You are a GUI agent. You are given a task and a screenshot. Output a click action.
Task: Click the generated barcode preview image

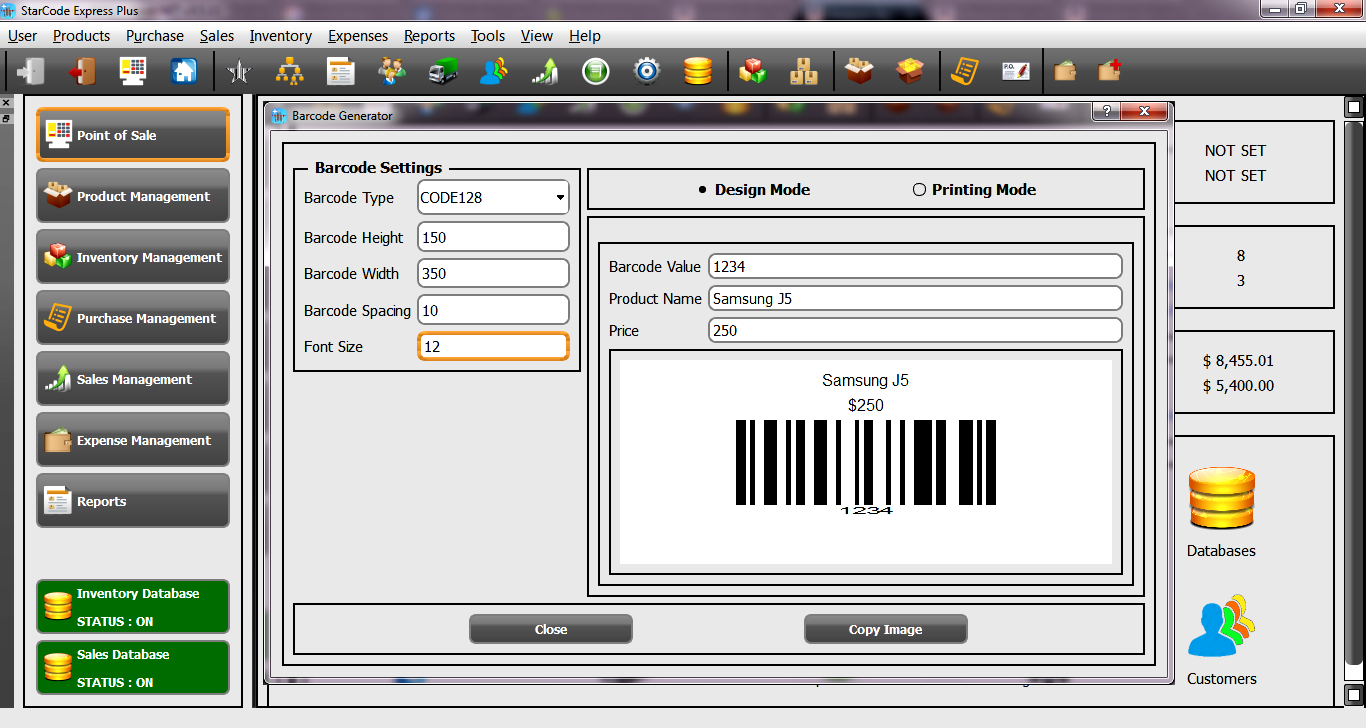tap(866, 461)
